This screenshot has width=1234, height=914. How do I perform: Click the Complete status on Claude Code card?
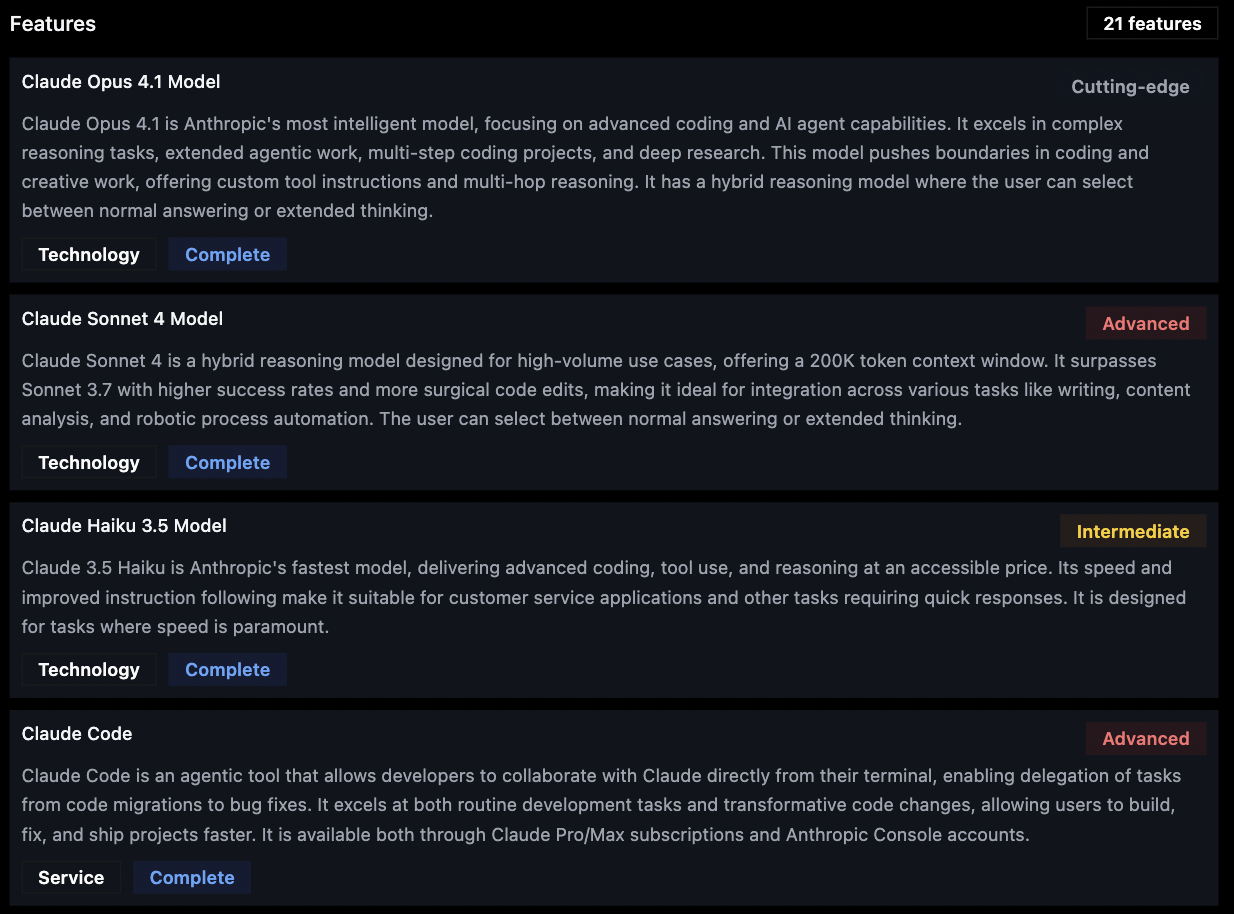click(x=191, y=878)
